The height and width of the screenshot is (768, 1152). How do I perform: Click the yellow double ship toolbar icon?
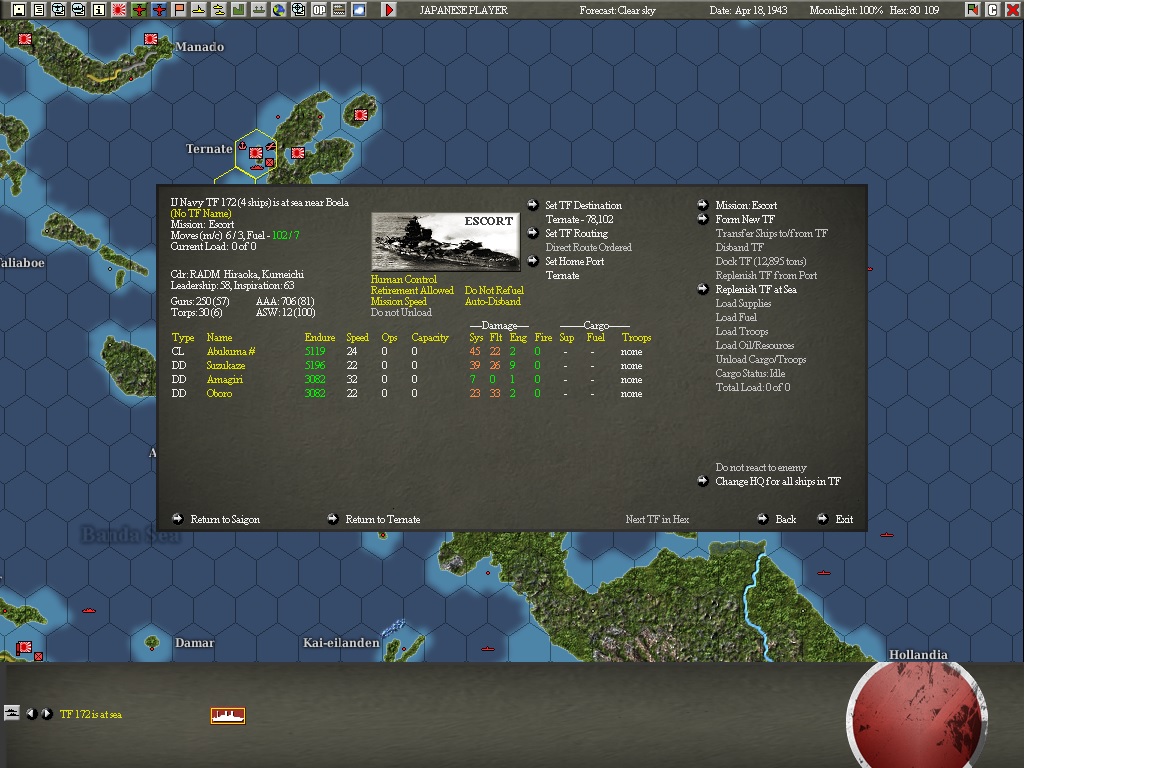218,10
